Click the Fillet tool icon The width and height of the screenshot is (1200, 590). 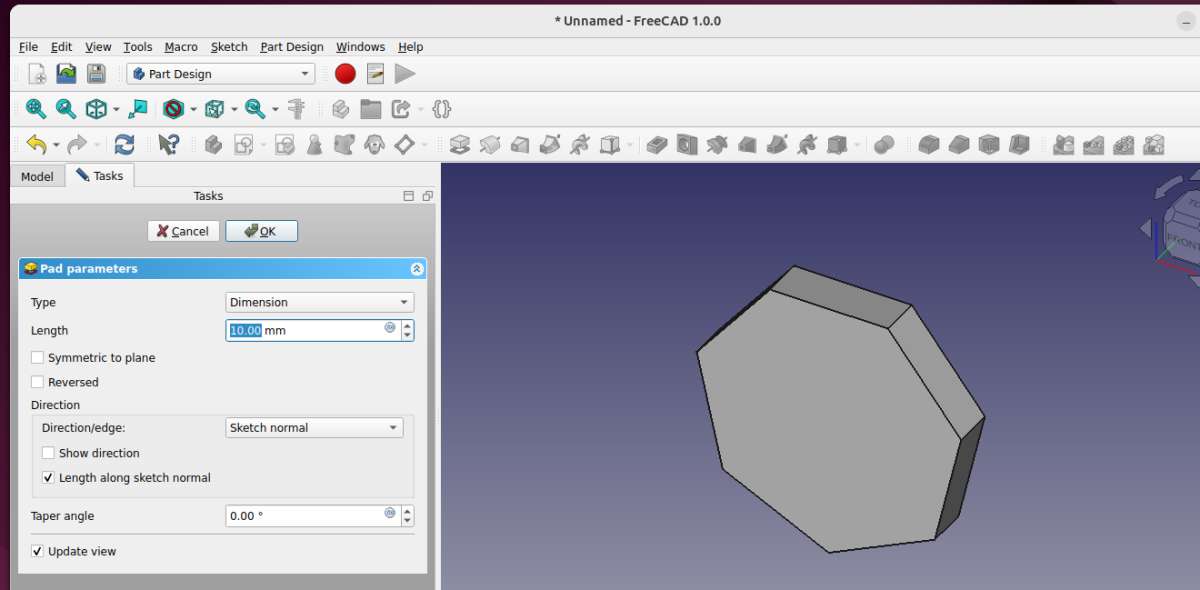[x=929, y=145]
